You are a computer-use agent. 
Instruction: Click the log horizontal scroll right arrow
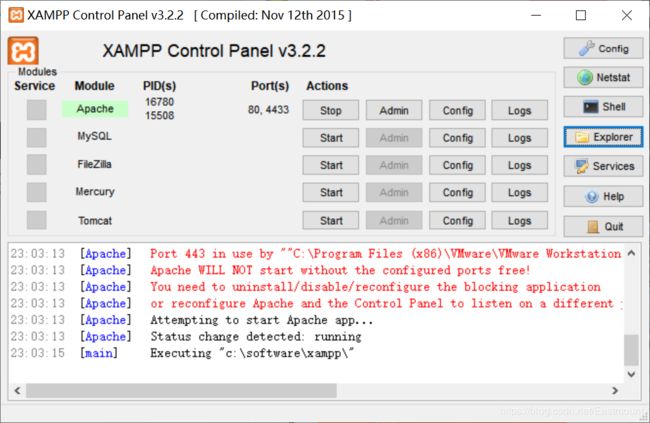click(x=615, y=390)
